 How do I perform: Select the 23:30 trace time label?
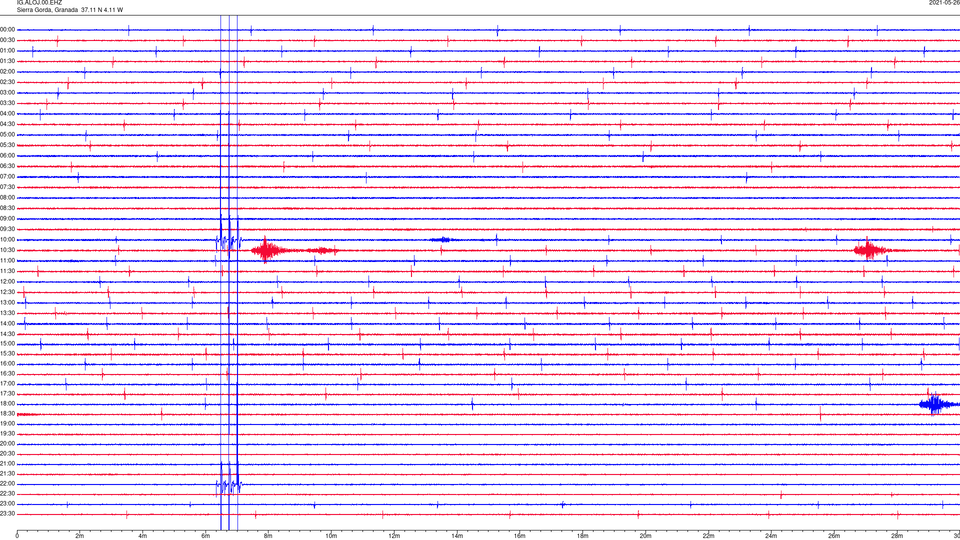(x=8, y=514)
